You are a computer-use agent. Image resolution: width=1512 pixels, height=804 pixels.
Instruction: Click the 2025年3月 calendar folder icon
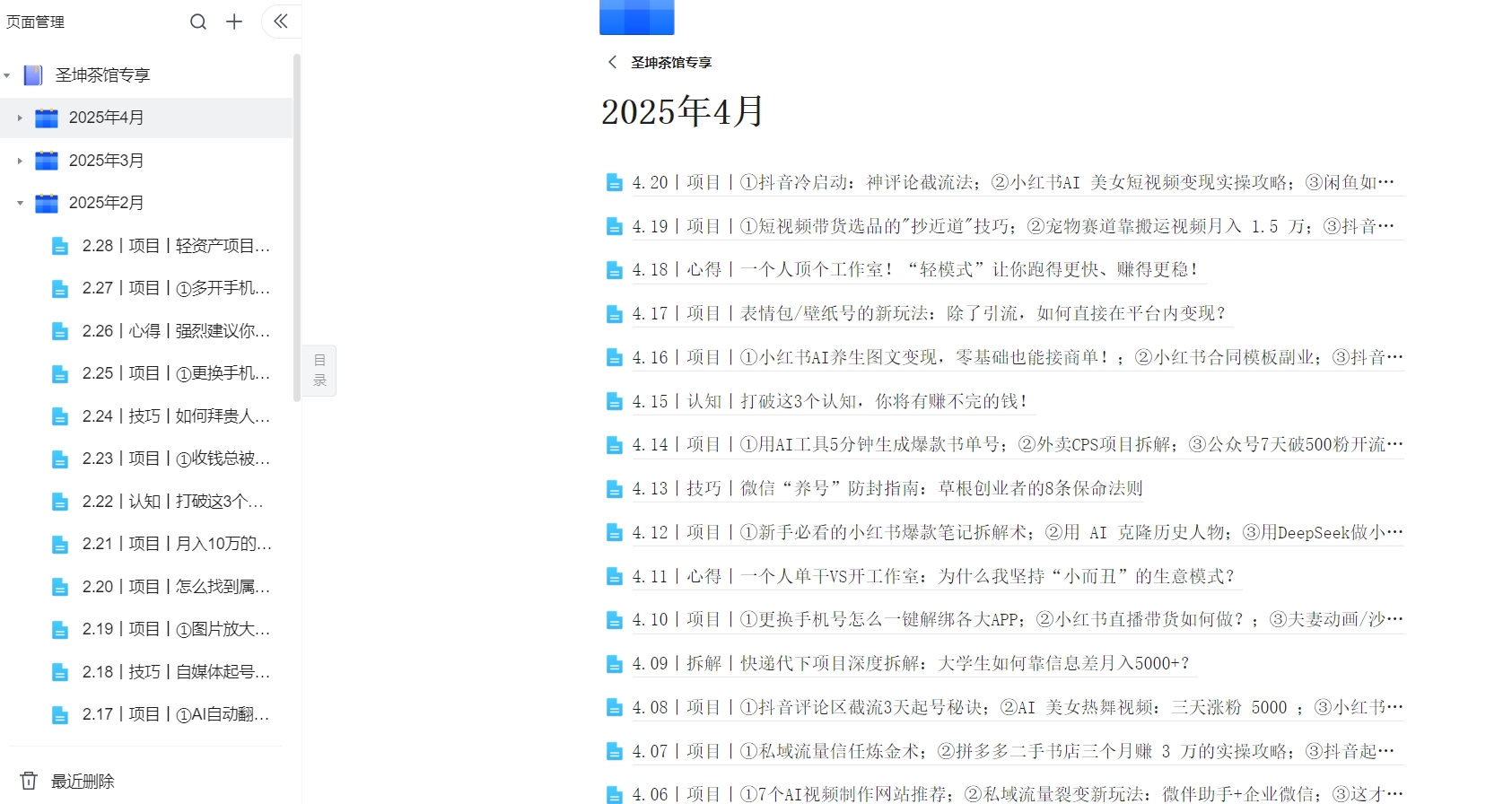point(46,161)
